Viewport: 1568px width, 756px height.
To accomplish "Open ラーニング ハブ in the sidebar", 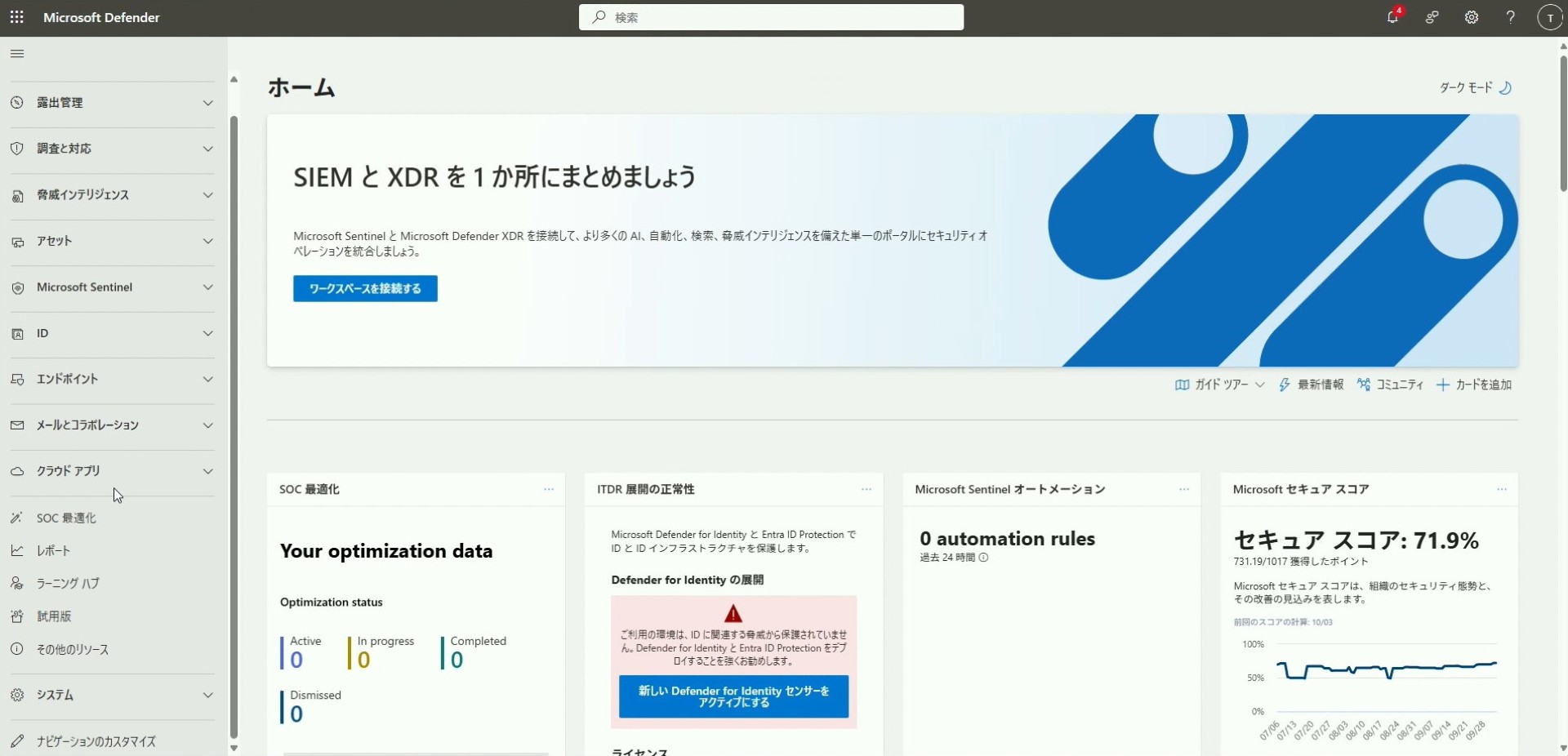I will [x=68, y=584].
